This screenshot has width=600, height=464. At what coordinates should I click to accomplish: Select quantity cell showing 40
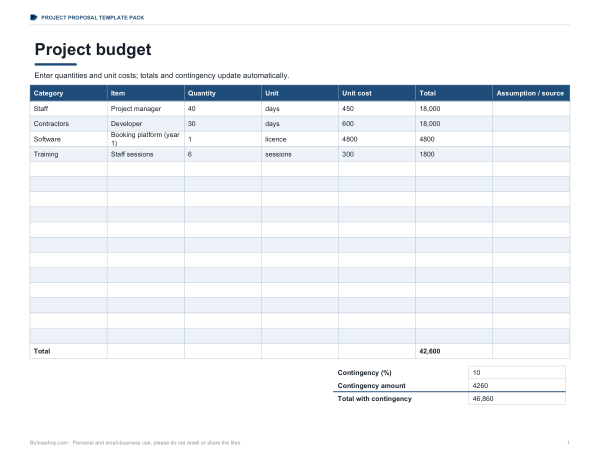coord(223,109)
